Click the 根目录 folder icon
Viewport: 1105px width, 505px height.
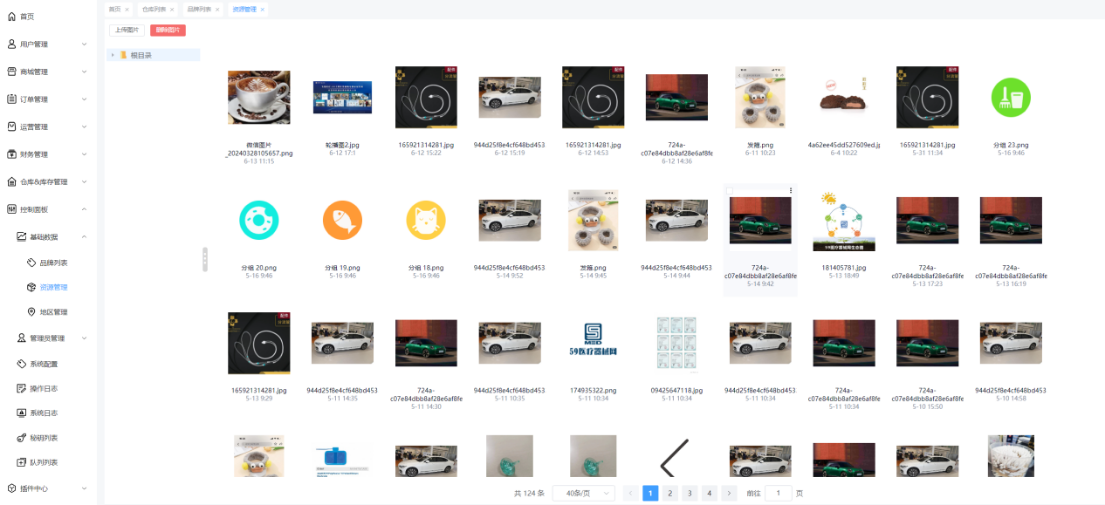pos(123,54)
